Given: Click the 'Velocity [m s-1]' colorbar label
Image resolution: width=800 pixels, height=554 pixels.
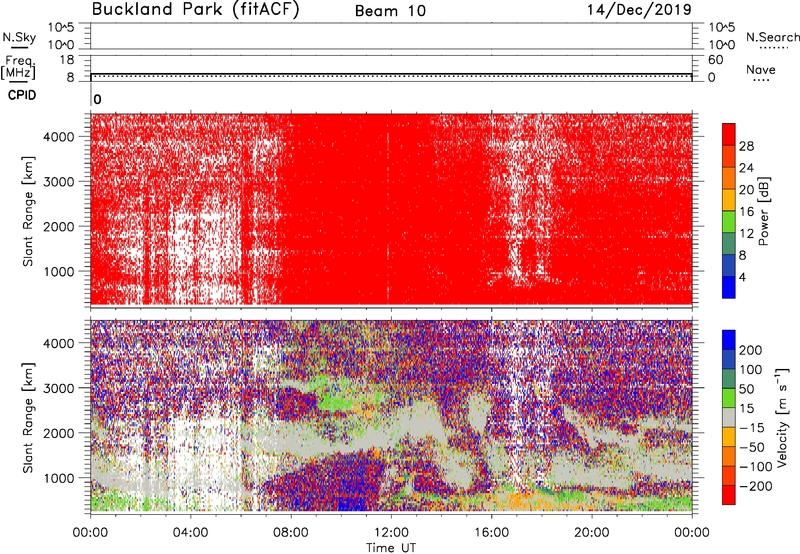Looking at the screenshot, I should pyautogui.click(x=782, y=417).
